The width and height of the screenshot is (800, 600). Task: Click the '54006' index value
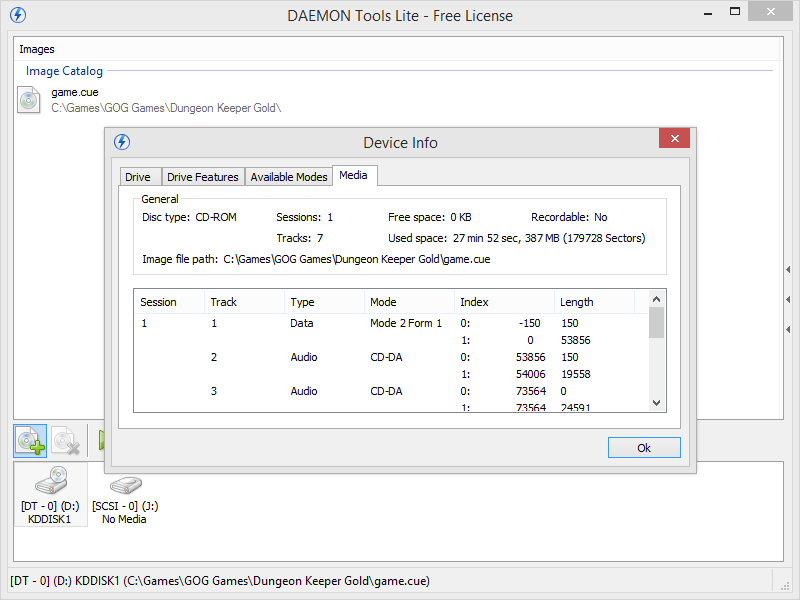(x=531, y=374)
